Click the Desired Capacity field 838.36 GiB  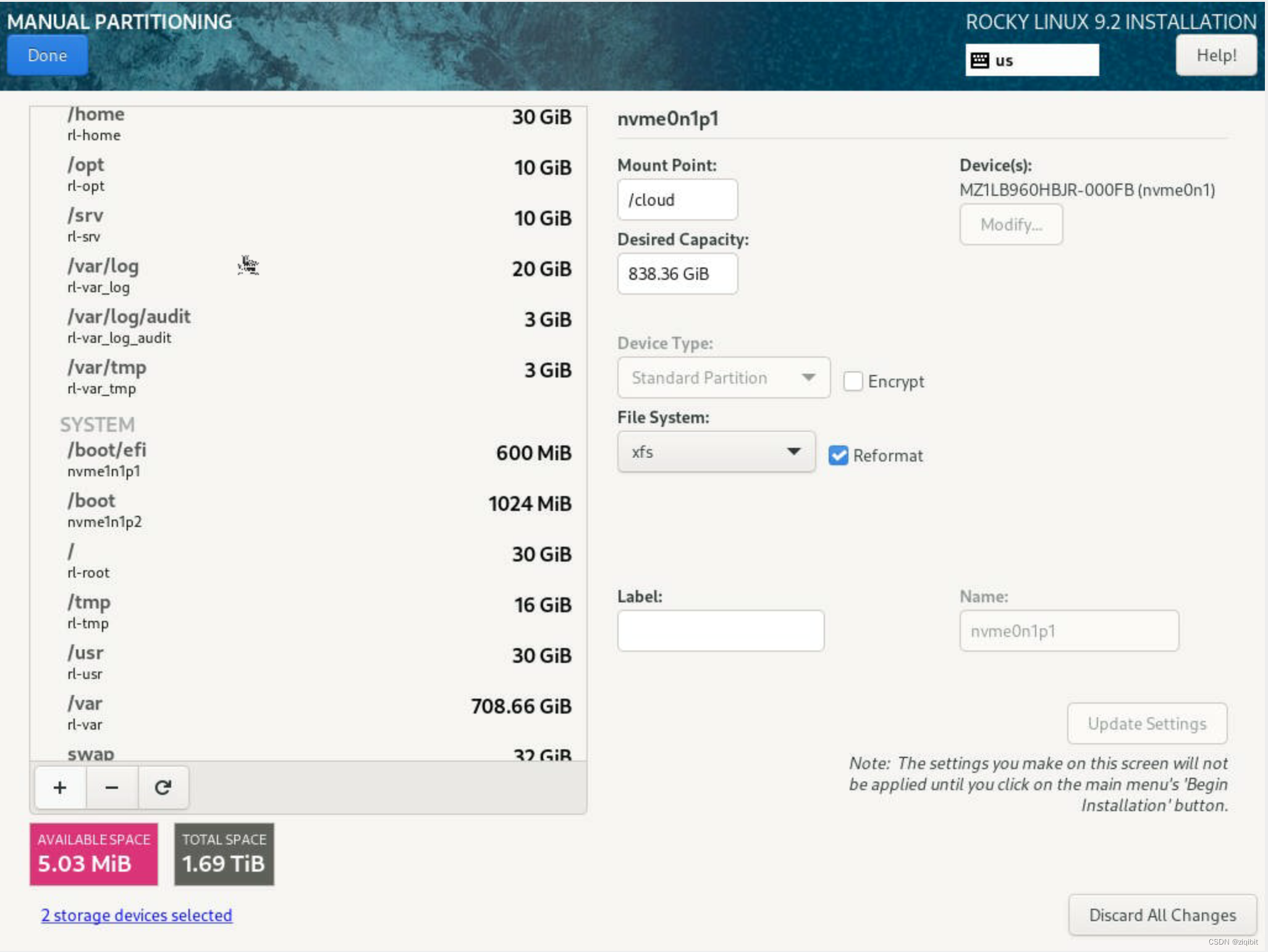click(677, 274)
